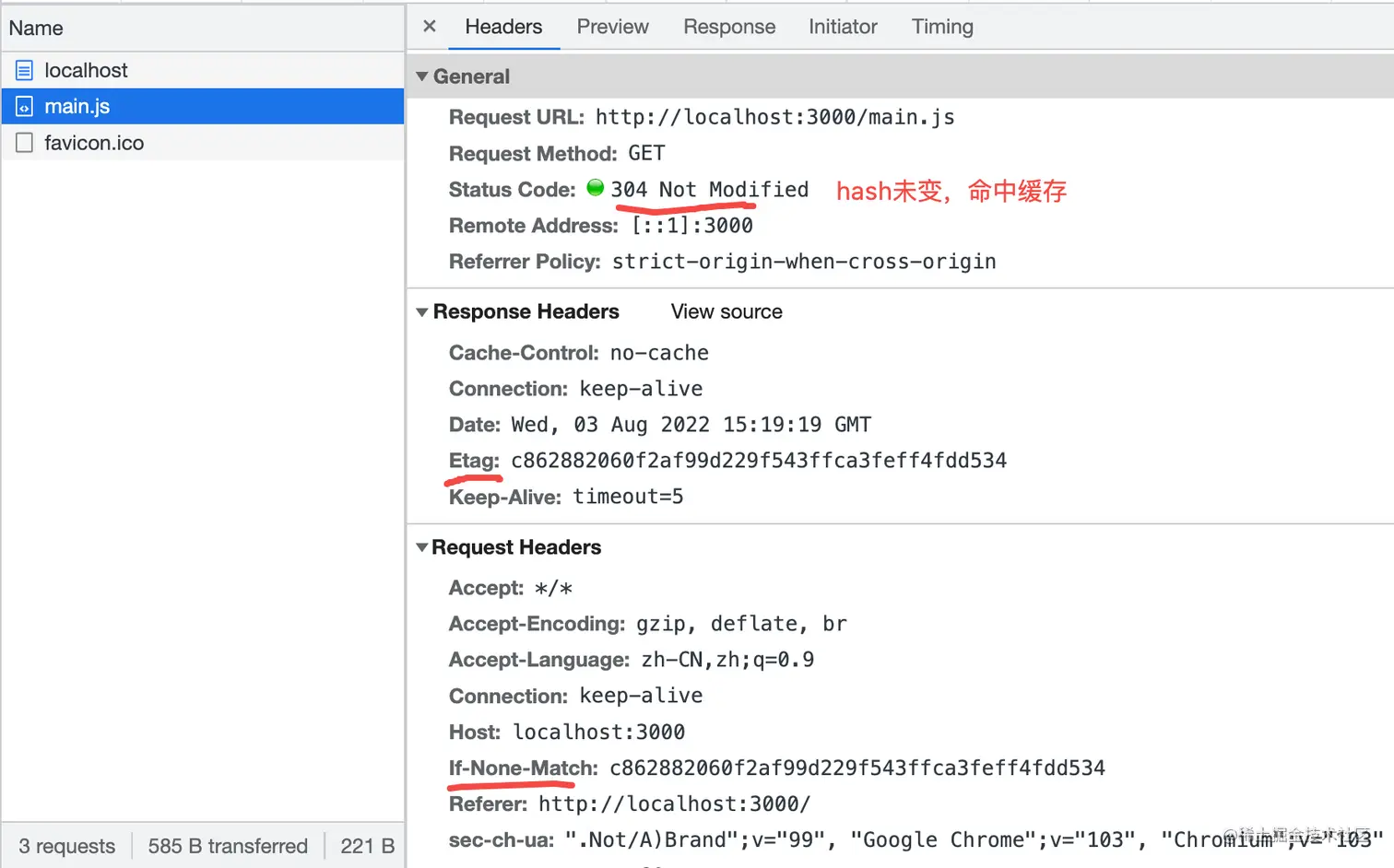
Task: Open the Timing tab
Action: pos(942,27)
